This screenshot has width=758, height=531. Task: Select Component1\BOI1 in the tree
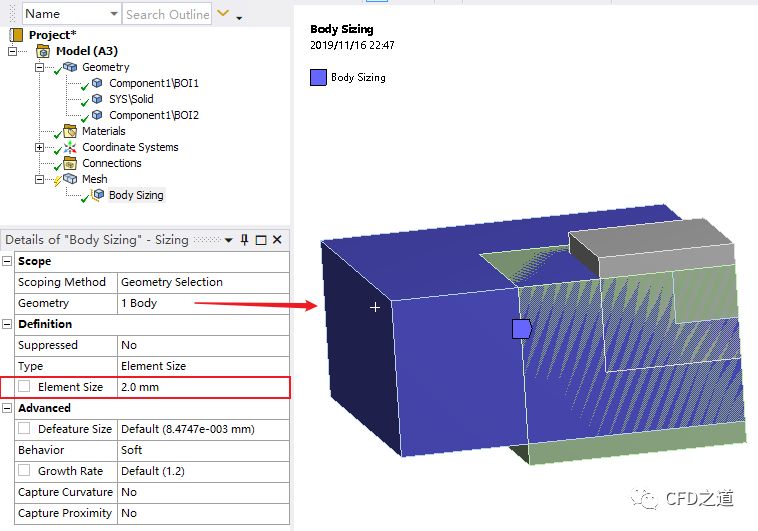[154, 83]
